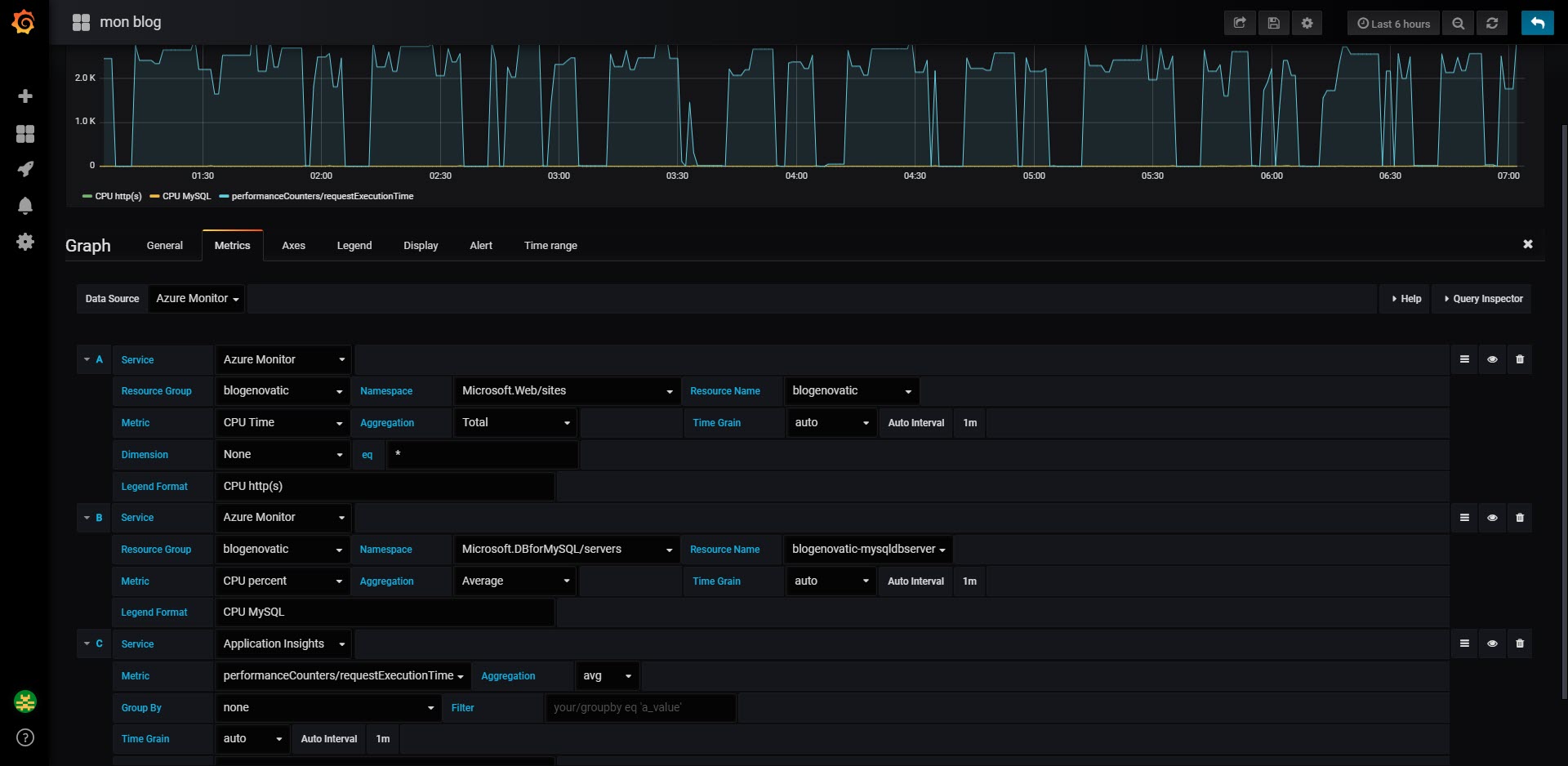Click the CPU MySQL legend format field
The image size is (1568, 766).
tap(385, 612)
